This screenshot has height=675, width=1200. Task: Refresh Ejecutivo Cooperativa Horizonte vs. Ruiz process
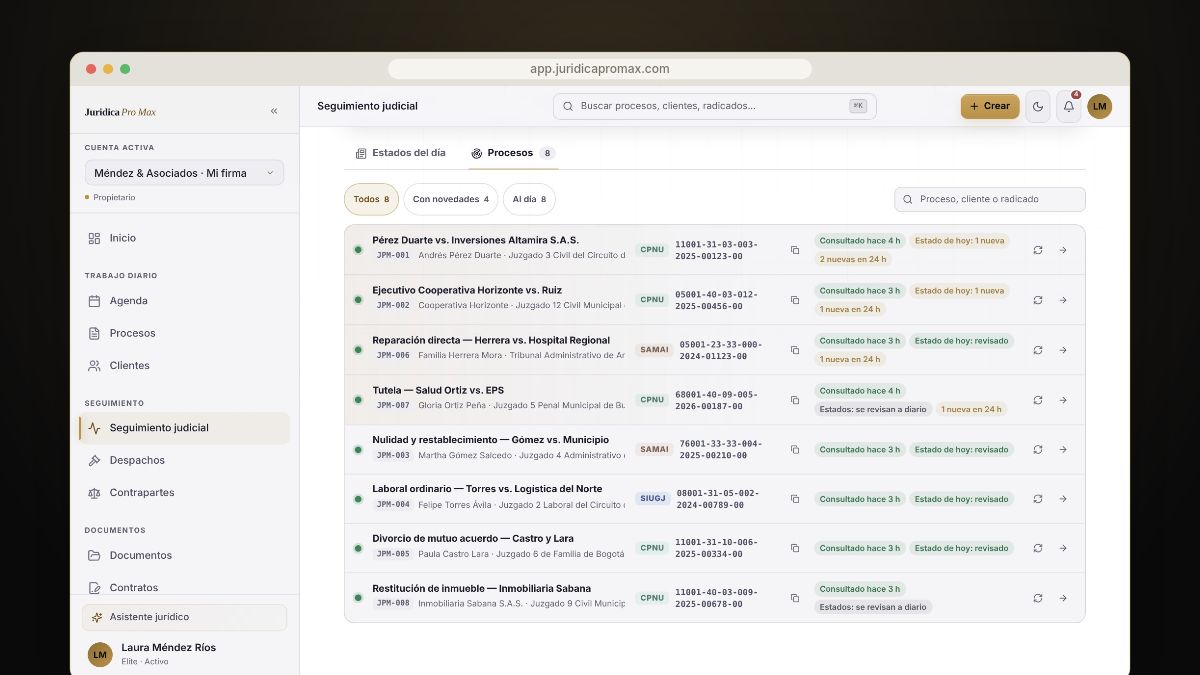coord(1038,300)
